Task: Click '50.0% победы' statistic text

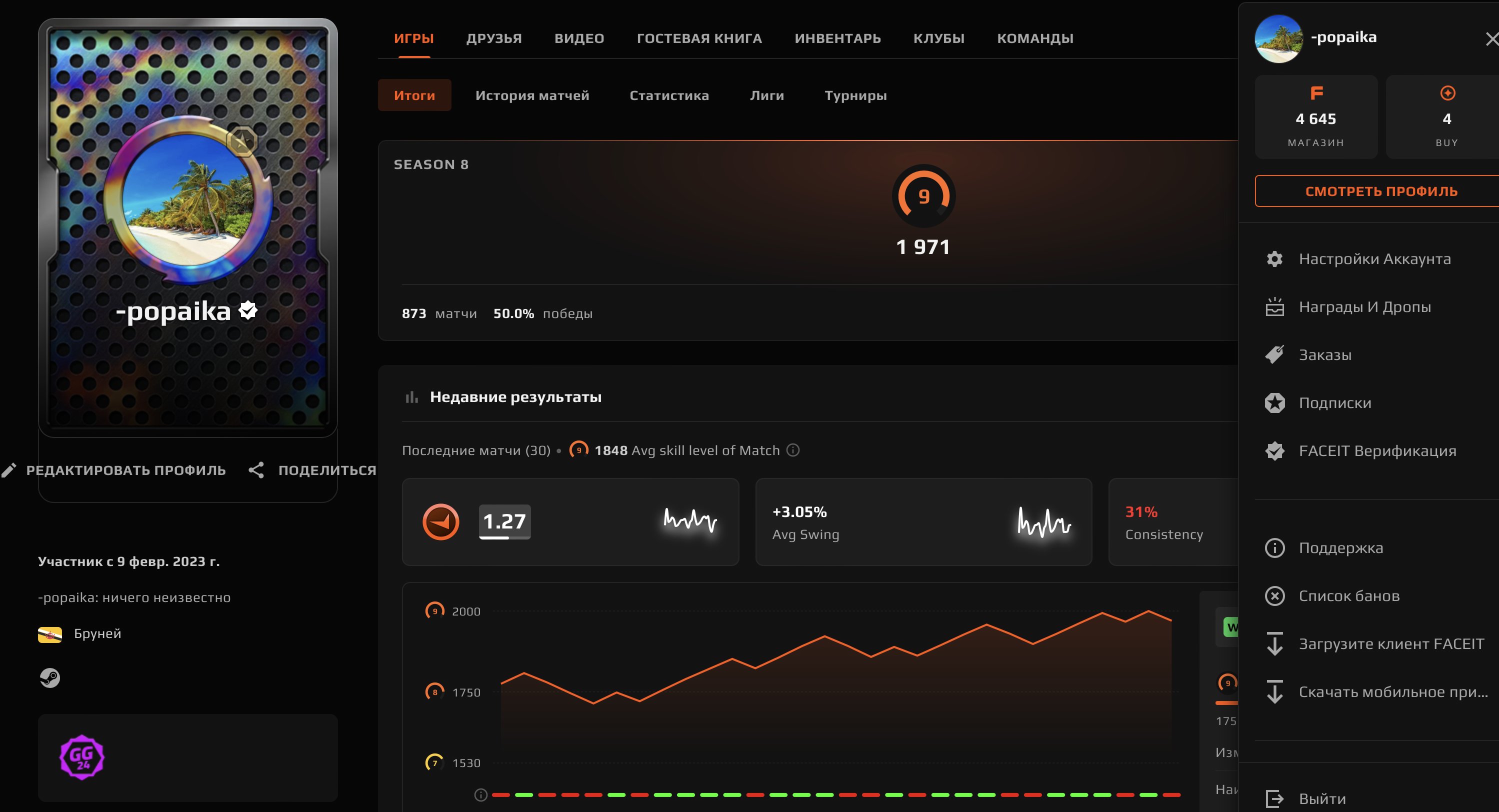Action: coord(543,313)
